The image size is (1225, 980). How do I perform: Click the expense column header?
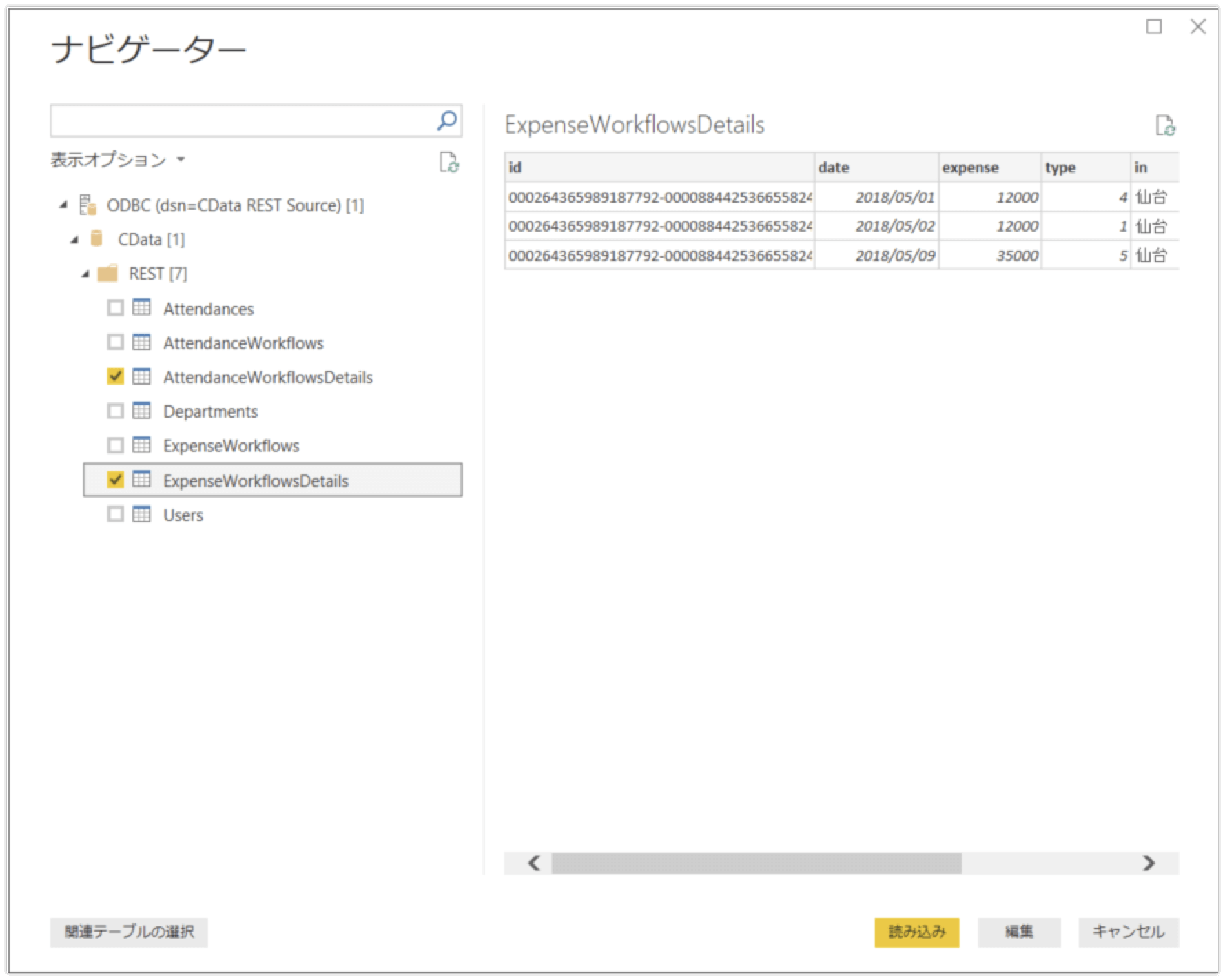pos(990,167)
